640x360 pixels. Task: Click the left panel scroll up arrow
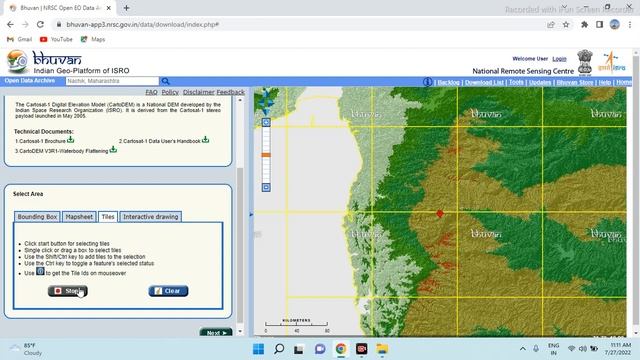tap(240, 100)
